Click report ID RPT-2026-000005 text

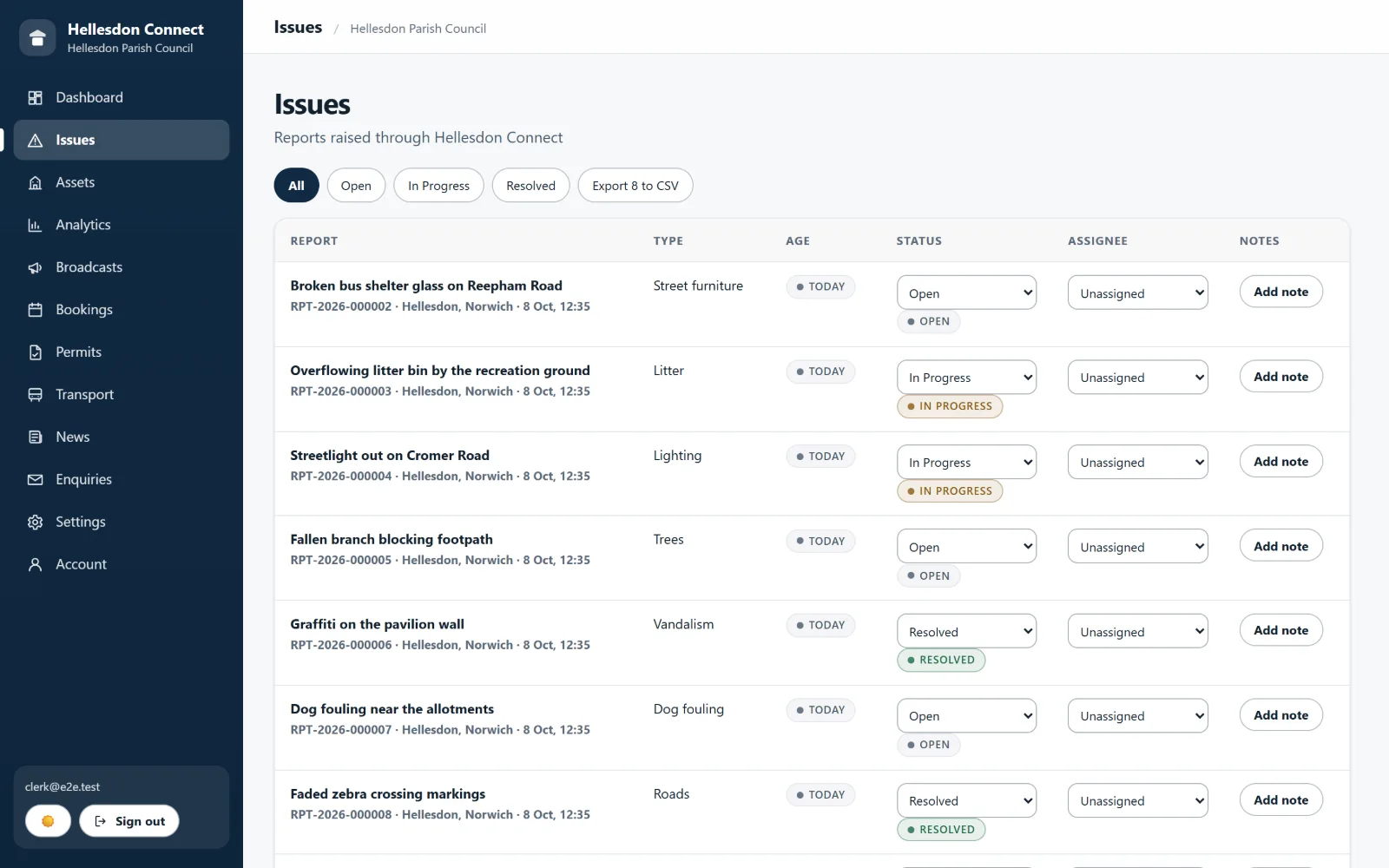pos(340,561)
